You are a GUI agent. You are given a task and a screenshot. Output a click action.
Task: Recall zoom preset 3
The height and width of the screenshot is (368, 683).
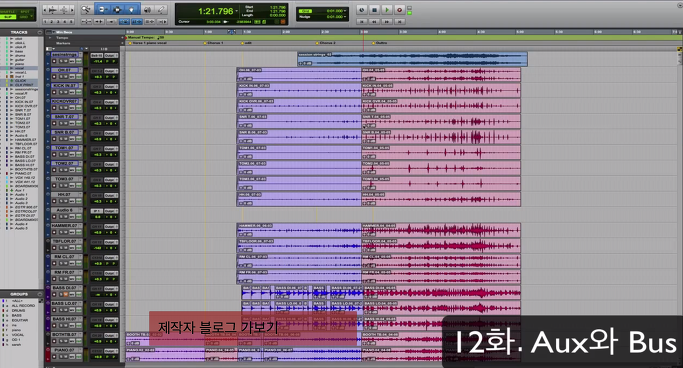point(59,21)
